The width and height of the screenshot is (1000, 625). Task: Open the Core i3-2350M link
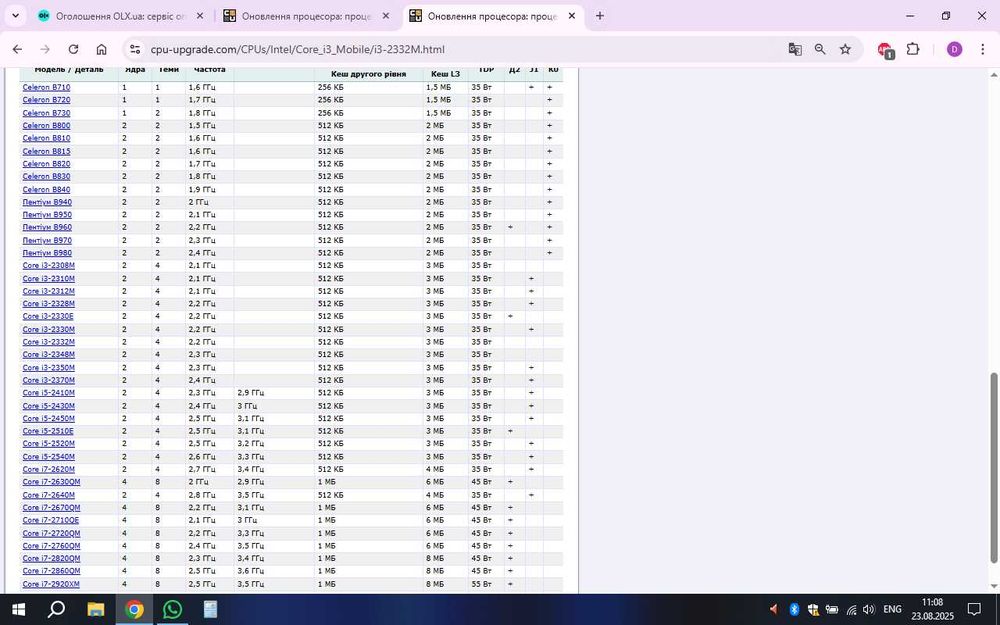48,367
